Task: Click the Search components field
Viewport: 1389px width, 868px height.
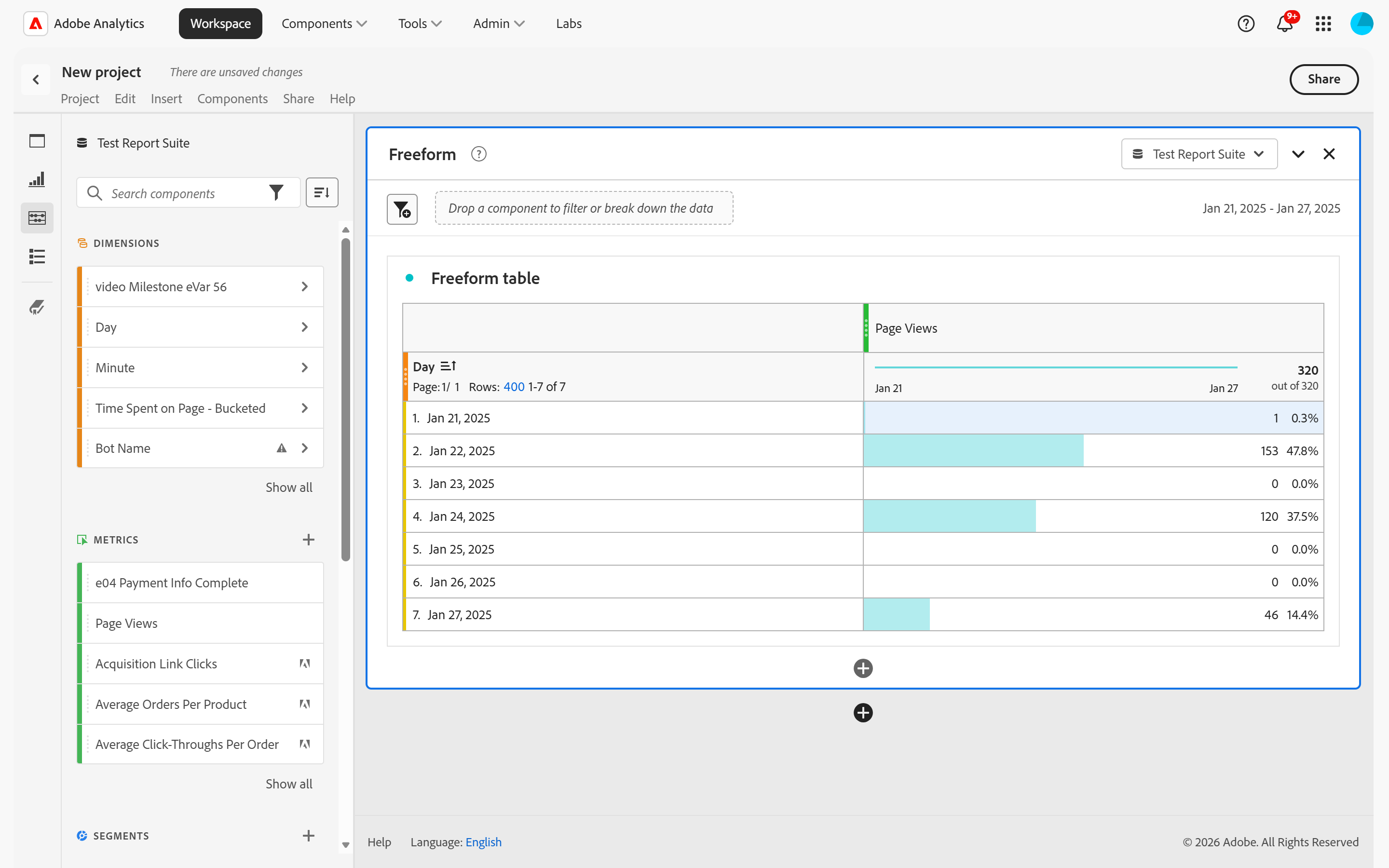Action: (188, 193)
